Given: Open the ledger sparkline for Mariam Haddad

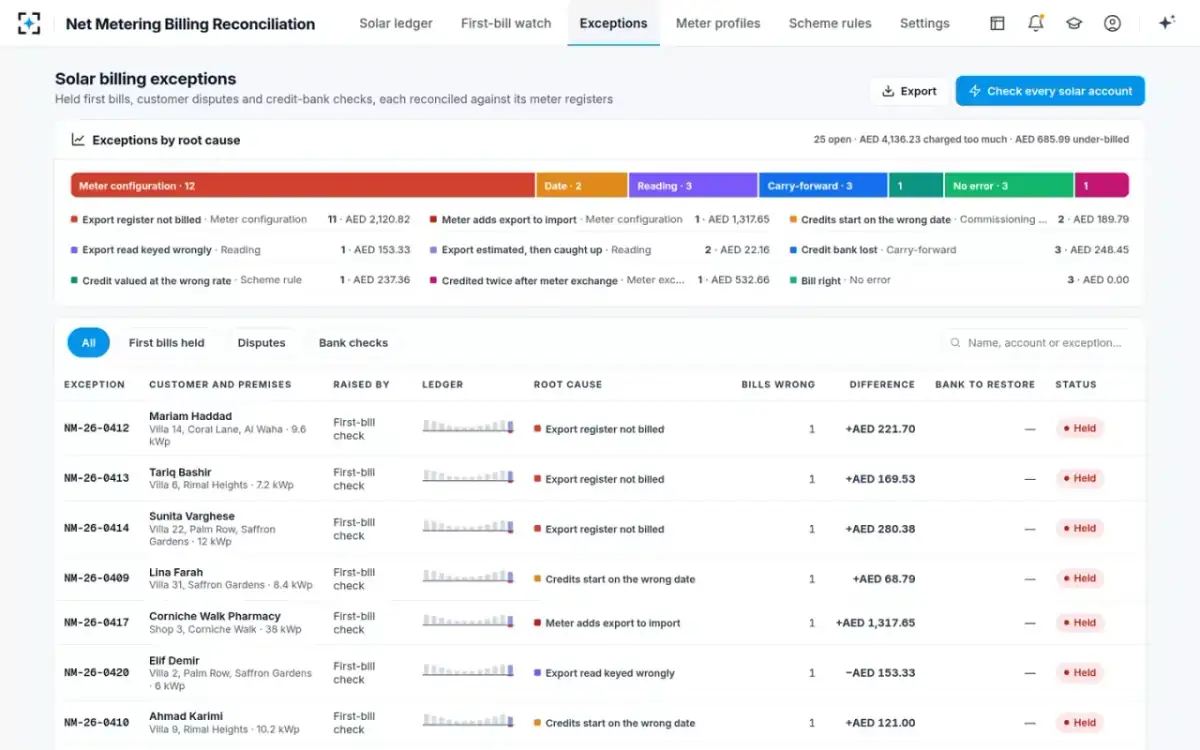Looking at the screenshot, I should [x=468, y=427].
